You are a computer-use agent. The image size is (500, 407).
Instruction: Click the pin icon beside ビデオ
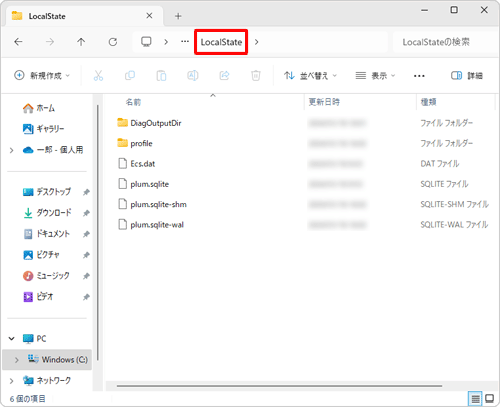(x=86, y=297)
